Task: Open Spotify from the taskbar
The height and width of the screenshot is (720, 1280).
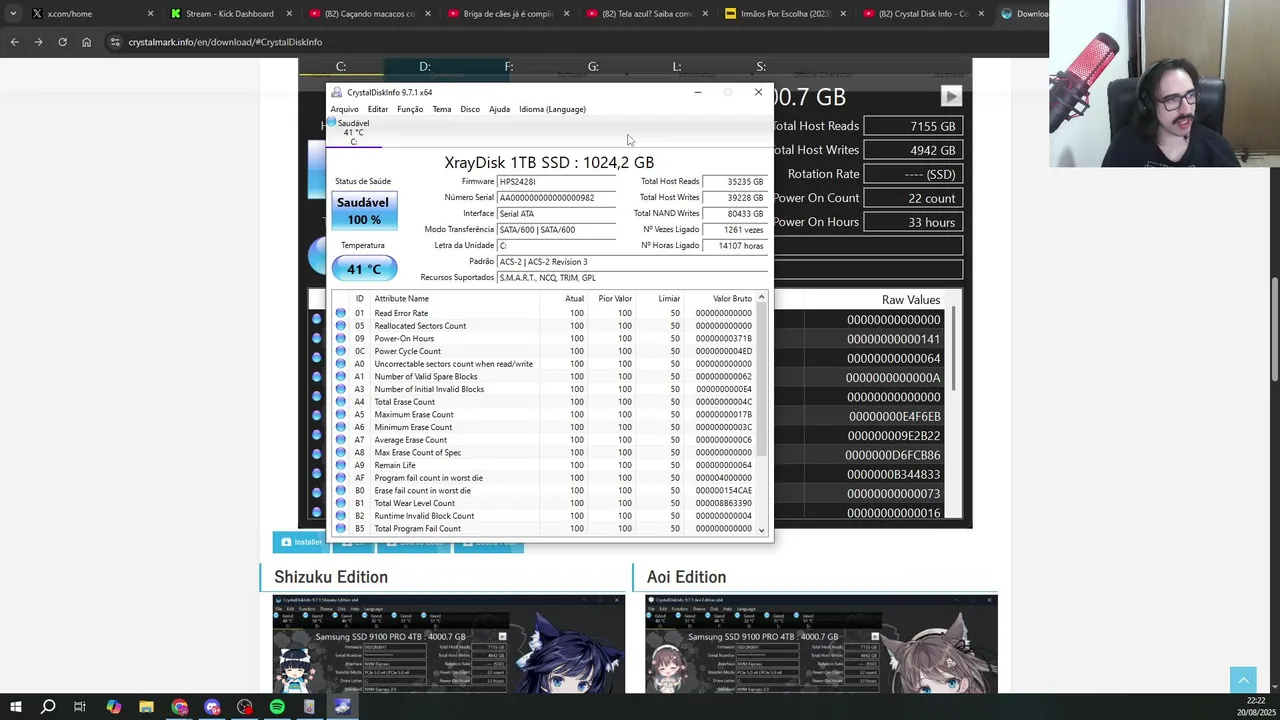Action: tap(277, 707)
